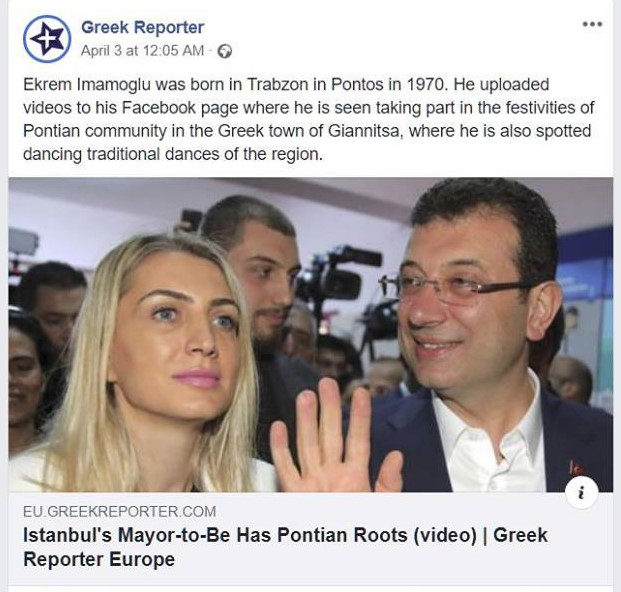This screenshot has height=592, width=621.
Task: Click the star logo inside the avatar
Action: click(x=47, y=39)
